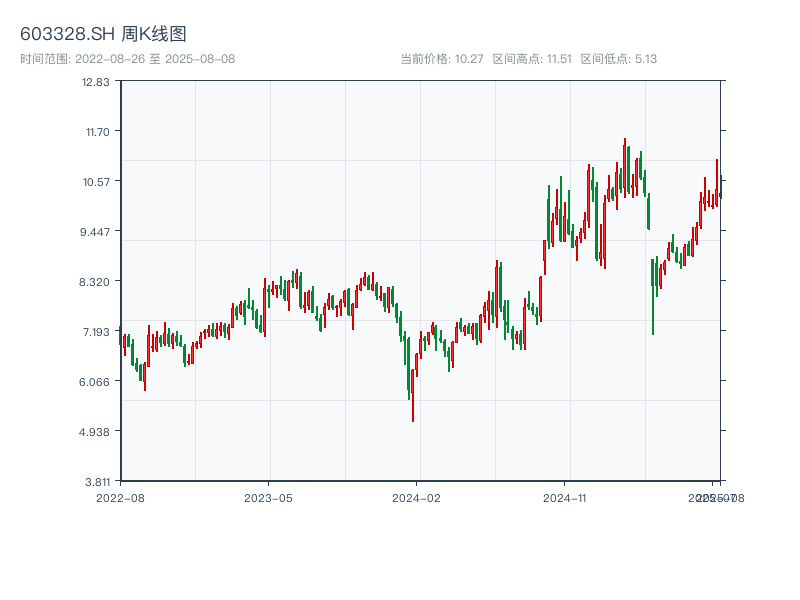This screenshot has height=600, width=800.
Task: Click the 2024-02 x-axis date label
Action: [x=417, y=497]
